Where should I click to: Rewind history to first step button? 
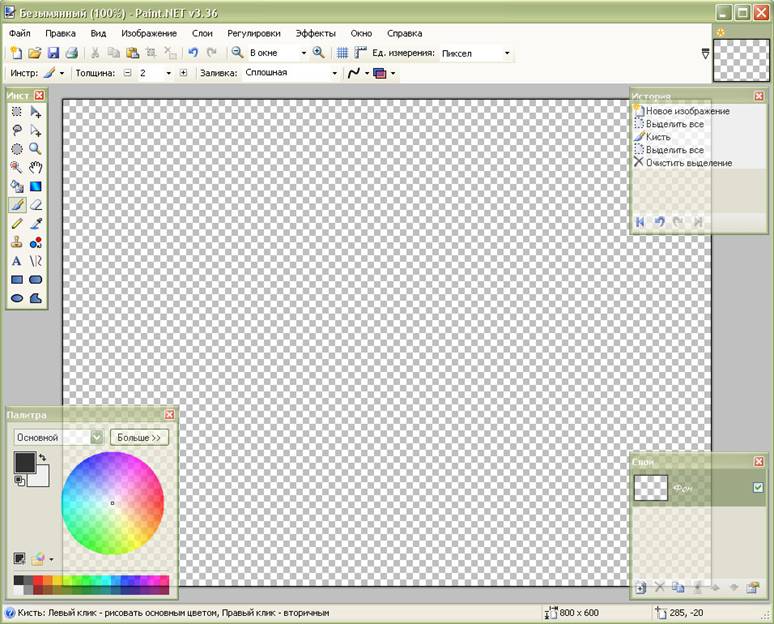[640, 222]
